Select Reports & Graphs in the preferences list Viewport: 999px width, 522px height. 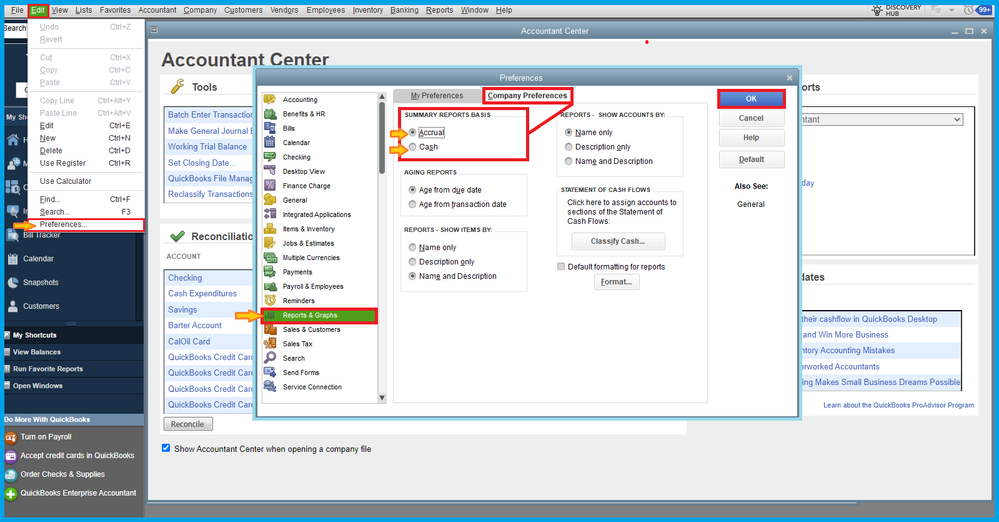coord(319,315)
